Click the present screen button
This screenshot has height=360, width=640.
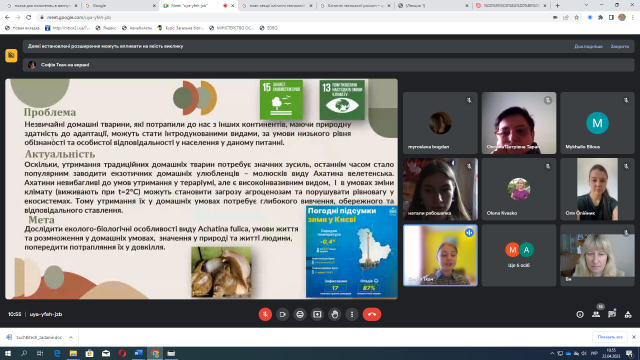(317, 314)
